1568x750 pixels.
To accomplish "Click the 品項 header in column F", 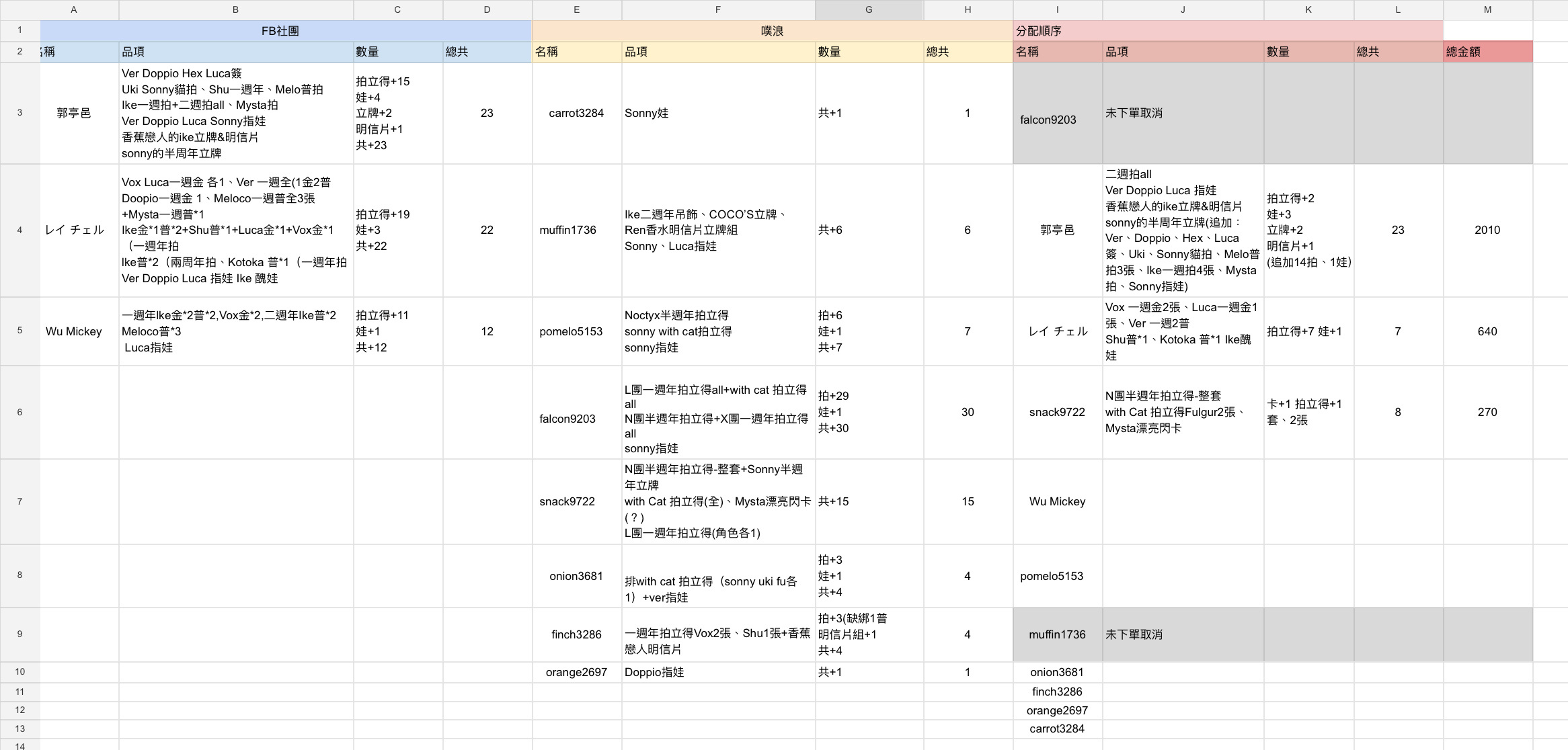I will tap(718, 52).
